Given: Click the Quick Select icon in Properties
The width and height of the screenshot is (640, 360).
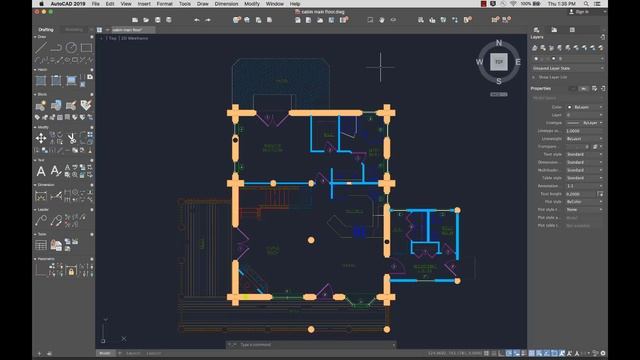Looking at the screenshot, I should pyautogui.click(x=594, y=88).
